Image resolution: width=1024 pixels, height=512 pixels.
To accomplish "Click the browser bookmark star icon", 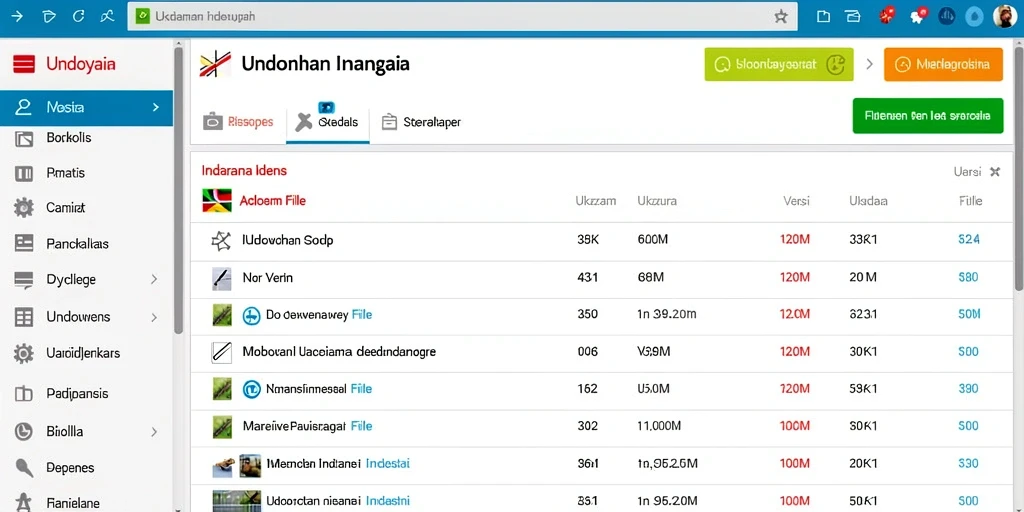I will pyautogui.click(x=780, y=17).
